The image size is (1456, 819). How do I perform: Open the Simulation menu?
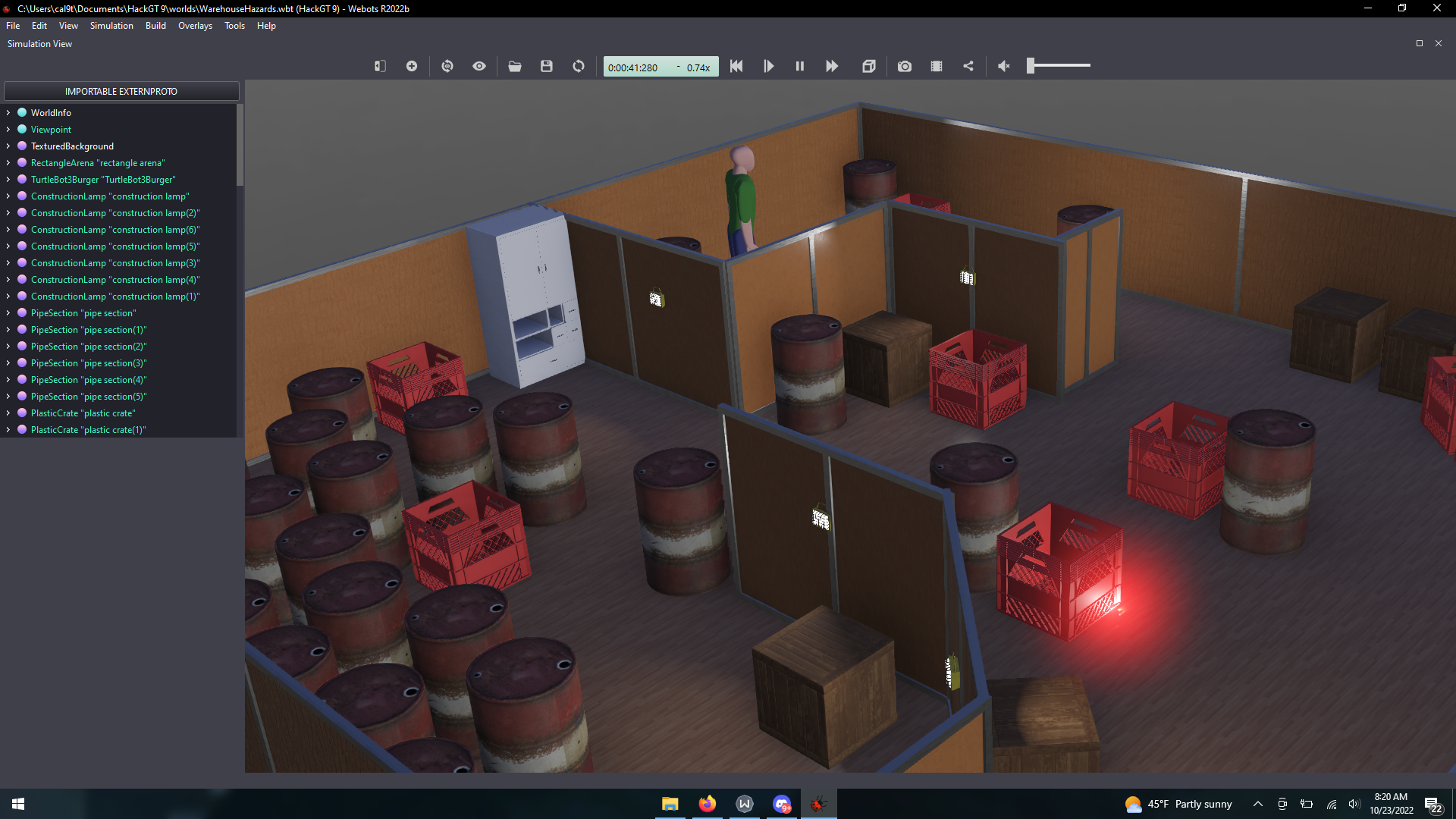coord(111,26)
